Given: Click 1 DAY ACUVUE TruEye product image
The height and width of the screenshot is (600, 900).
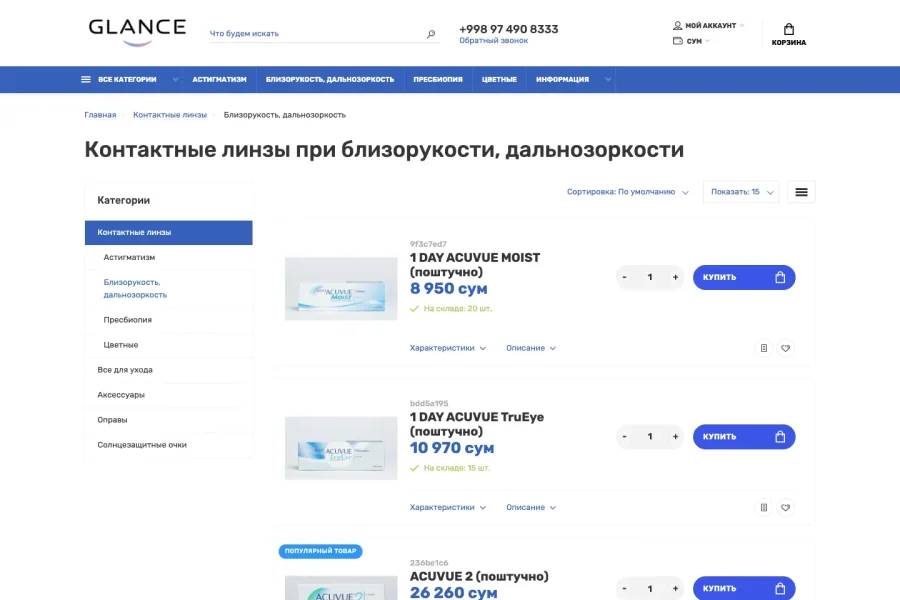Looking at the screenshot, I should 341,448.
